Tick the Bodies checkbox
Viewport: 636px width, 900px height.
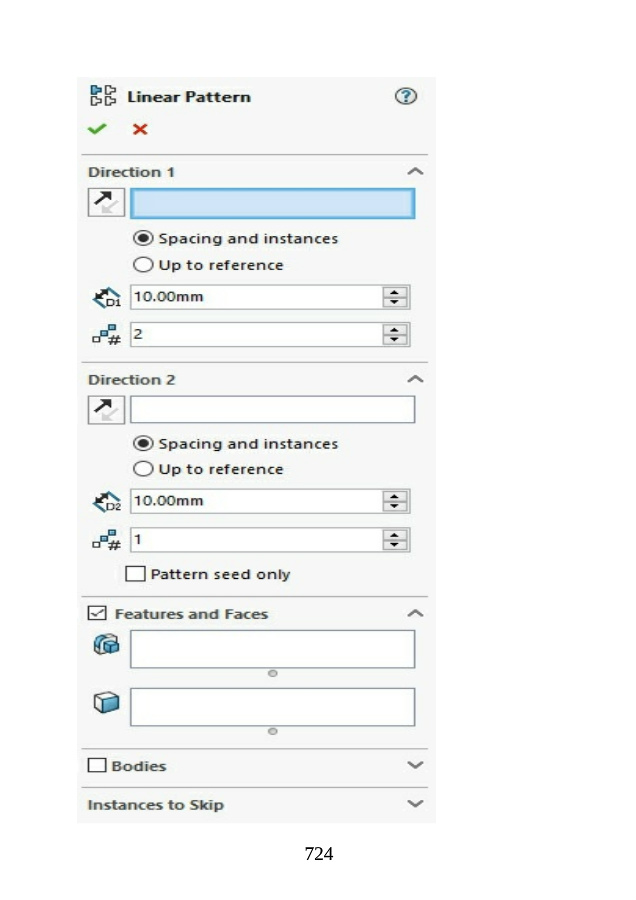pyautogui.click(x=97, y=766)
